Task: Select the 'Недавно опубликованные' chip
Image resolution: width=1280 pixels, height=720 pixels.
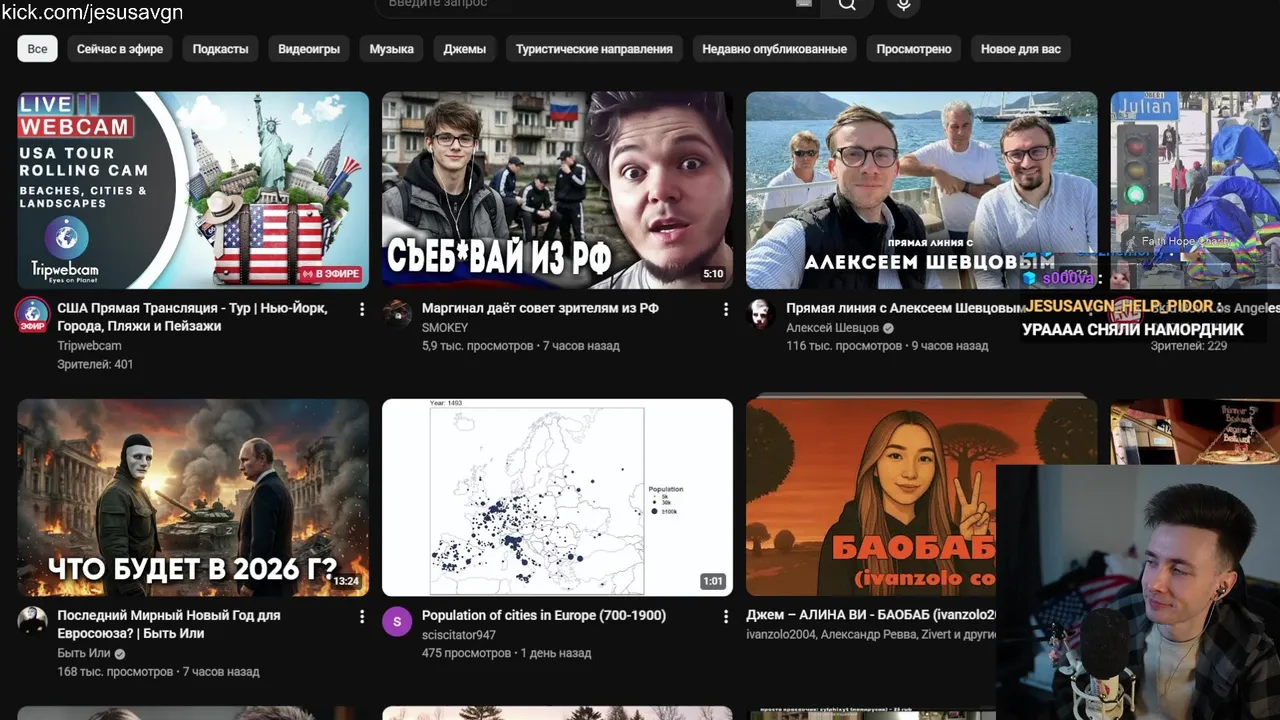Action: click(774, 49)
